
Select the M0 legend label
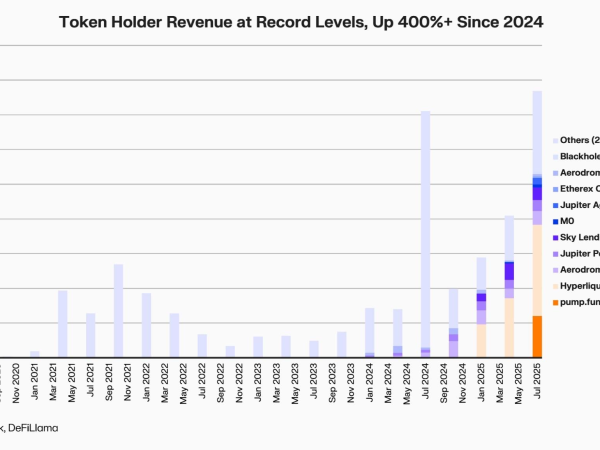pos(567,221)
